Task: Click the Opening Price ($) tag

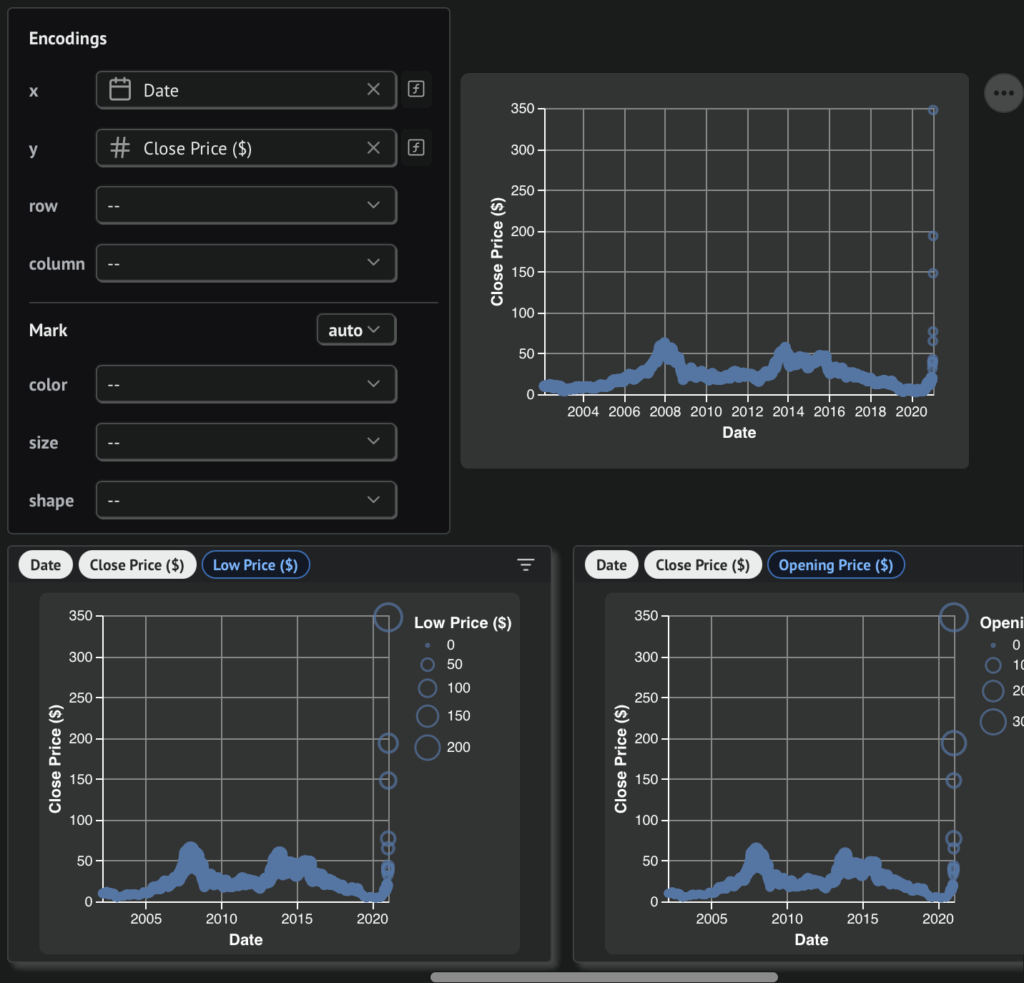Action: pos(835,565)
